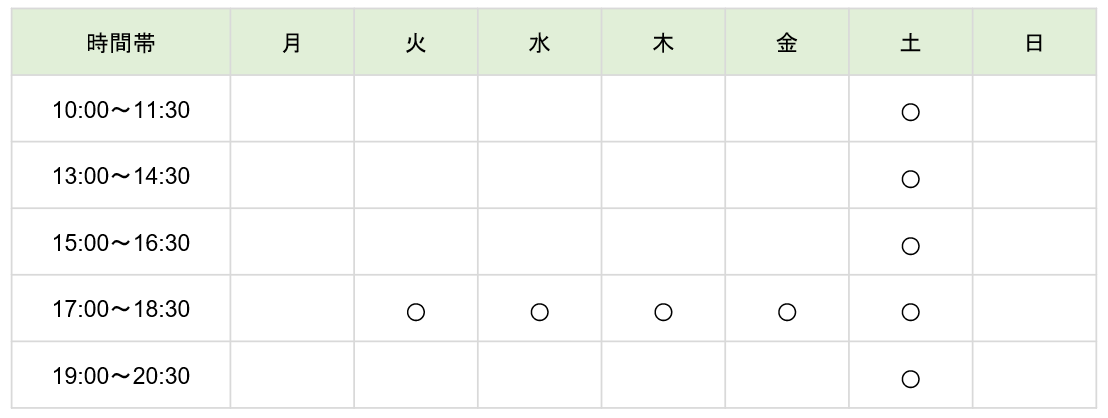This screenshot has height=418, width=1108.
Task: Click the 時間帯 column header
Action: [x=121, y=44]
